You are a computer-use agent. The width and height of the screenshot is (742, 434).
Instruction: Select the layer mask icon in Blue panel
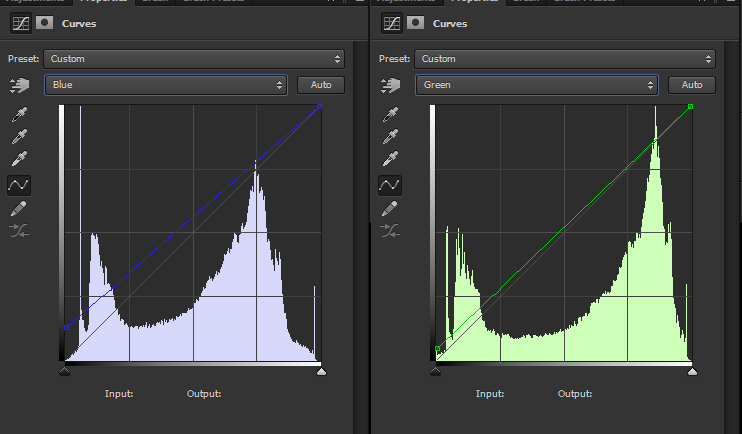(44, 23)
